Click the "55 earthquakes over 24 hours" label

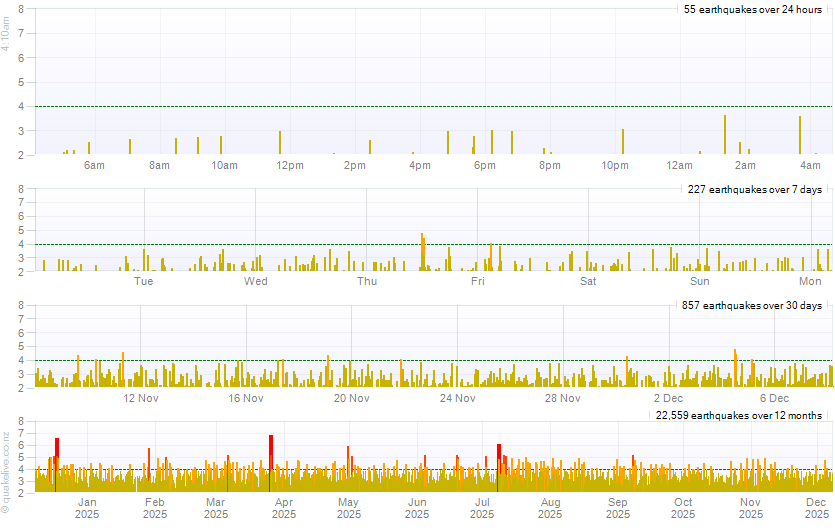coord(752,10)
